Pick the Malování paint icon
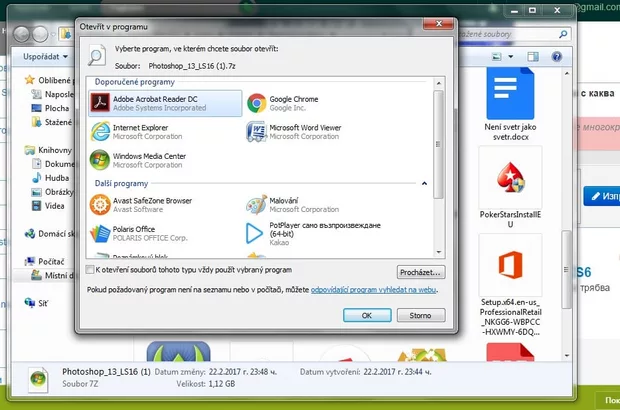The height and width of the screenshot is (410, 620). click(256, 205)
